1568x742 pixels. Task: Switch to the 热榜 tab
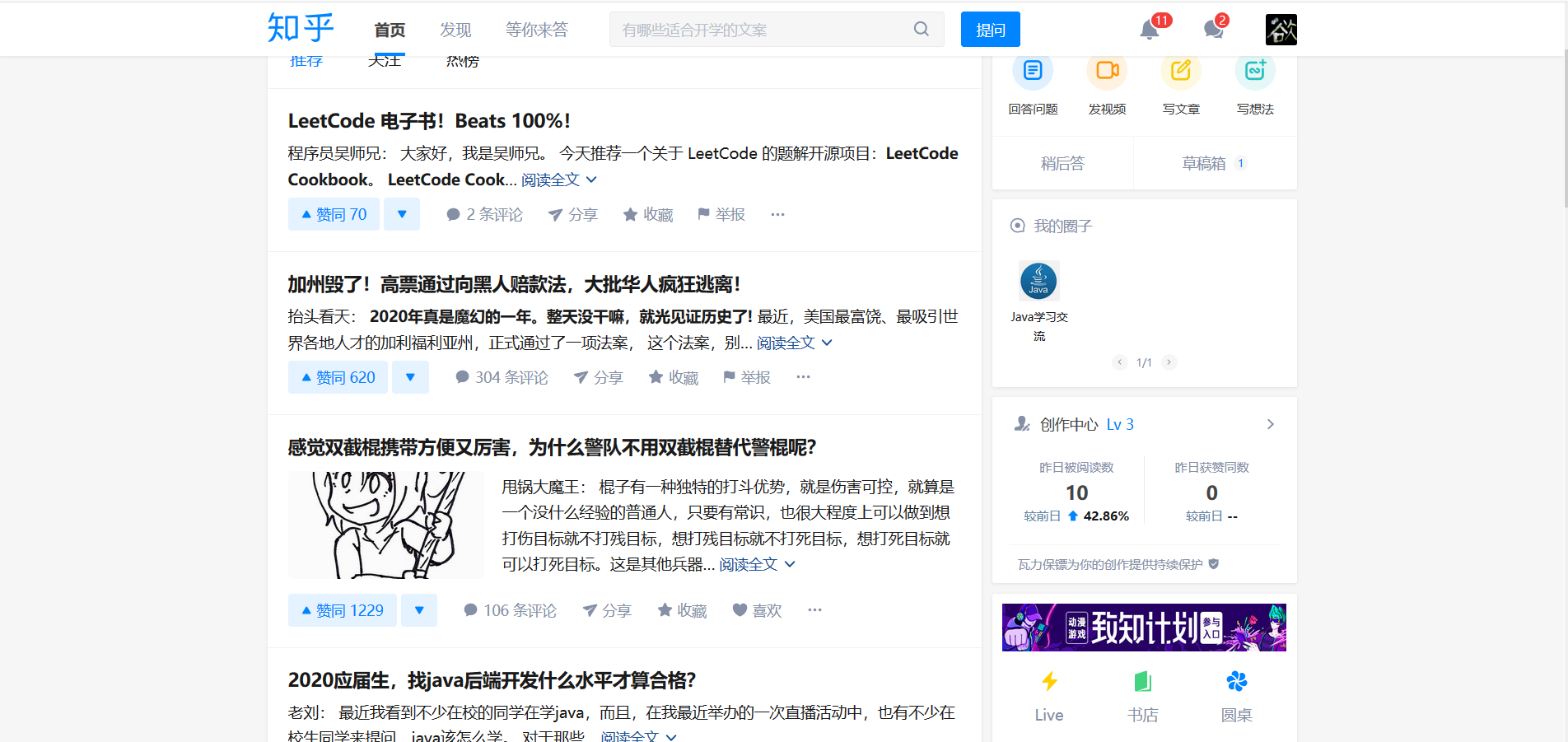[x=461, y=60]
